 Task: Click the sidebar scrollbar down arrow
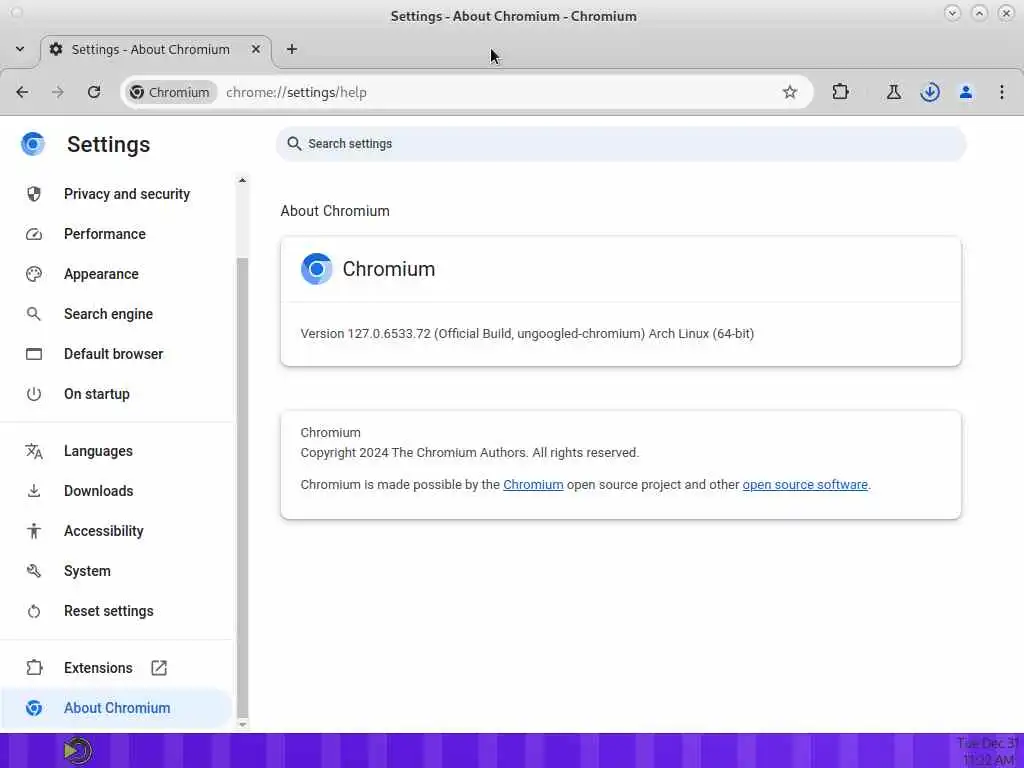[242, 724]
